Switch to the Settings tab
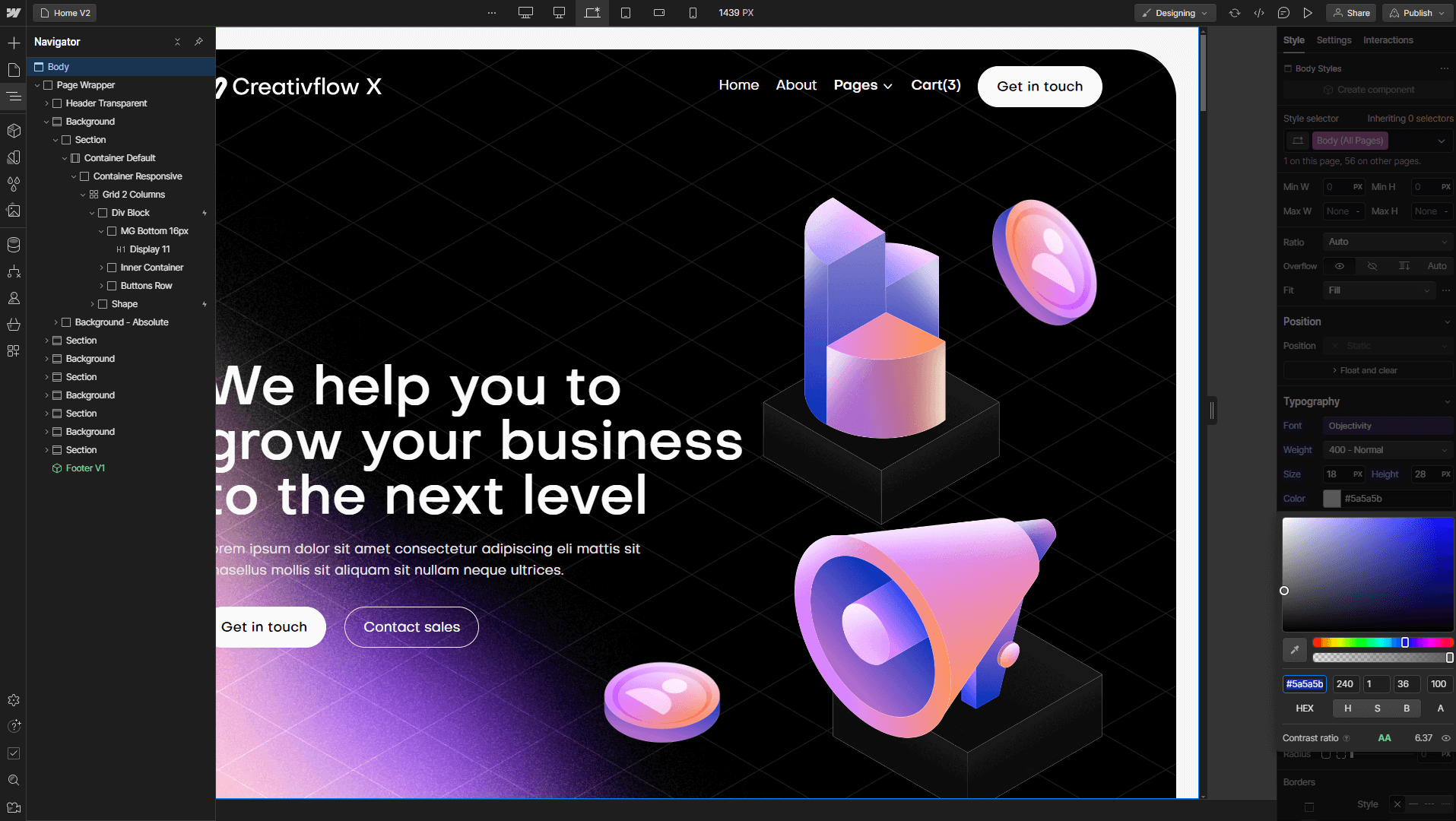The width and height of the screenshot is (1456, 821). (1334, 40)
